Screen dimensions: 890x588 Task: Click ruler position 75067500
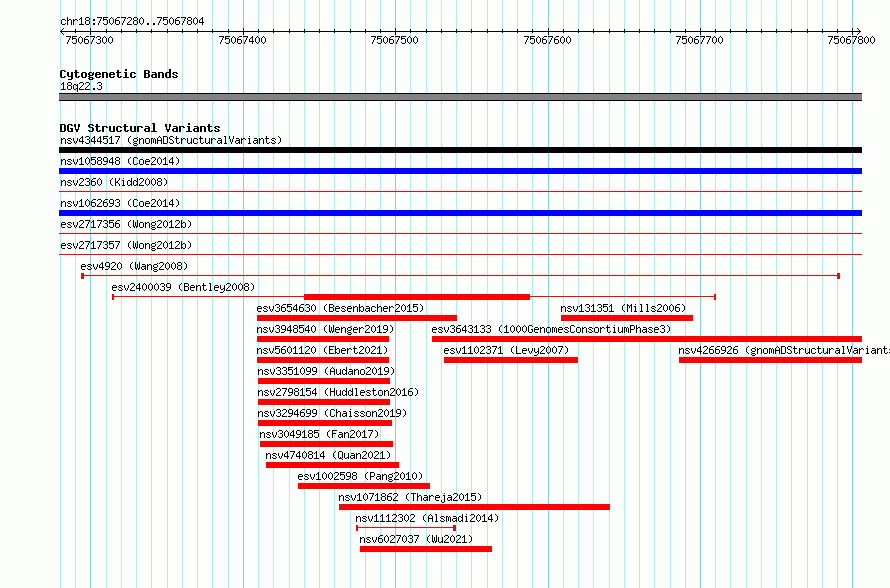coord(394,40)
